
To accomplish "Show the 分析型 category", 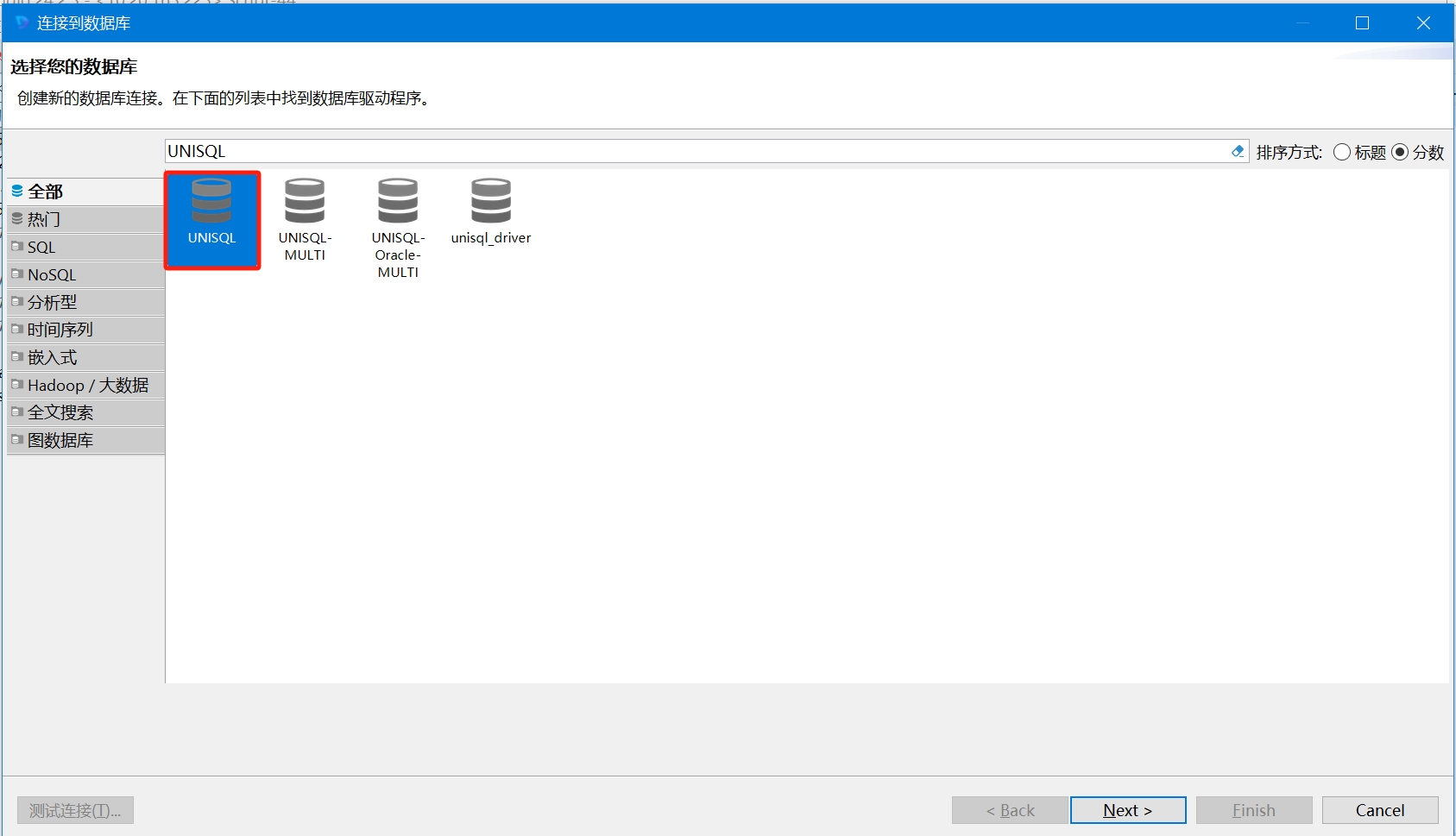I will point(85,302).
